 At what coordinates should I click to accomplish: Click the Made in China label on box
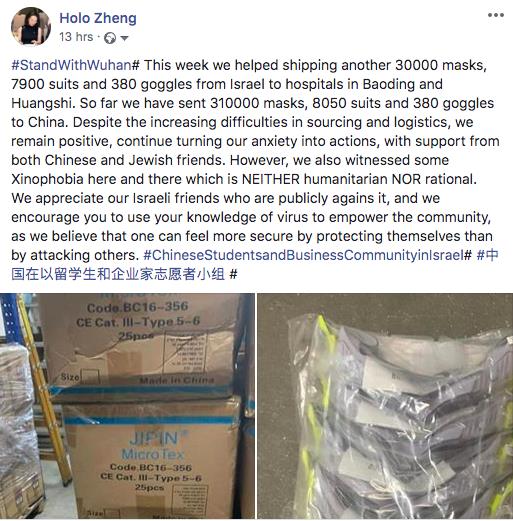click(177, 380)
